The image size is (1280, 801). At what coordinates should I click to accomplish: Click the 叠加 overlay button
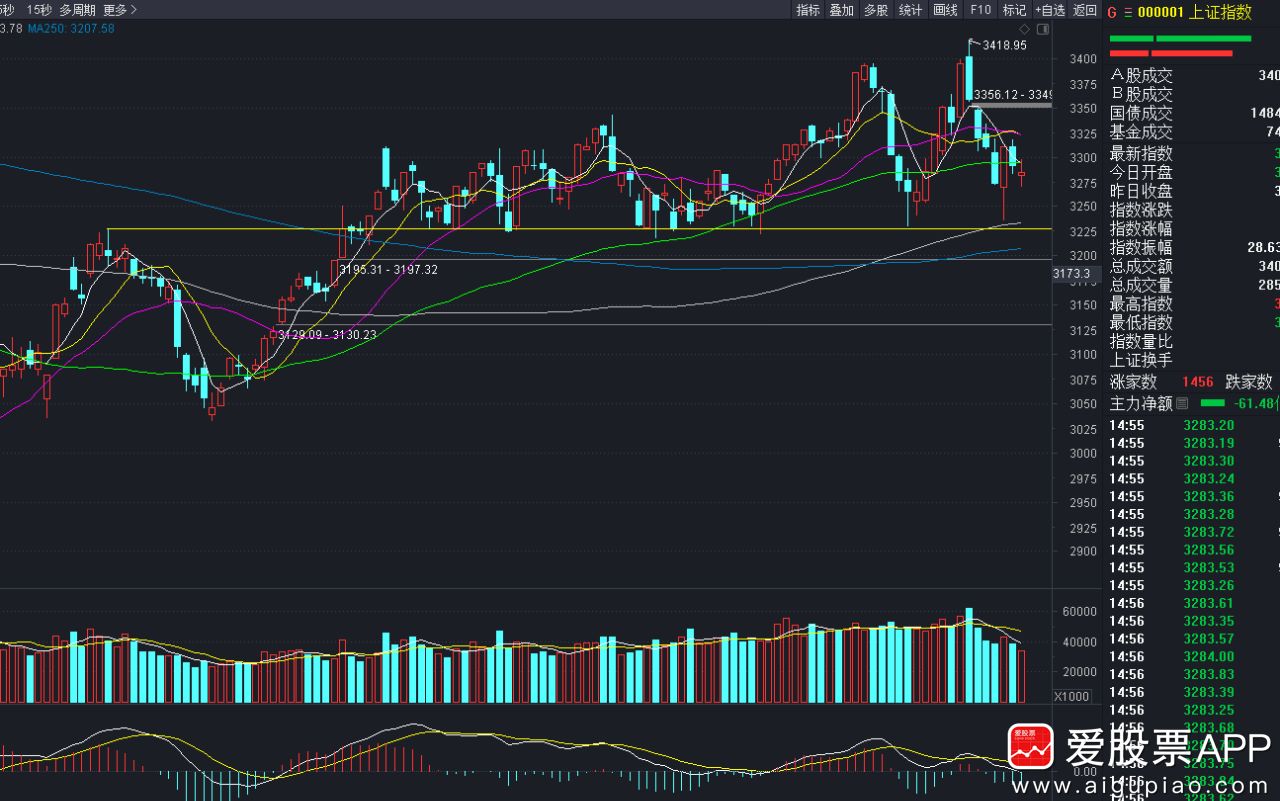click(x=842, y=10)
